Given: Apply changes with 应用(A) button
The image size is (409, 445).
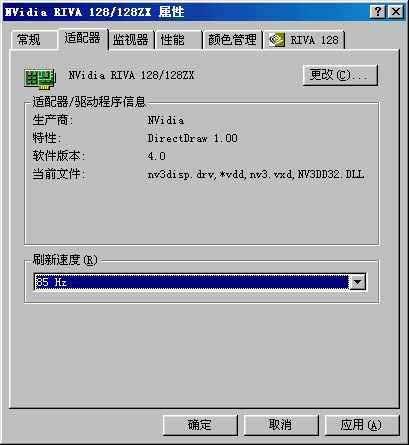Looking at the screenshot, I should tap(362, 425).
